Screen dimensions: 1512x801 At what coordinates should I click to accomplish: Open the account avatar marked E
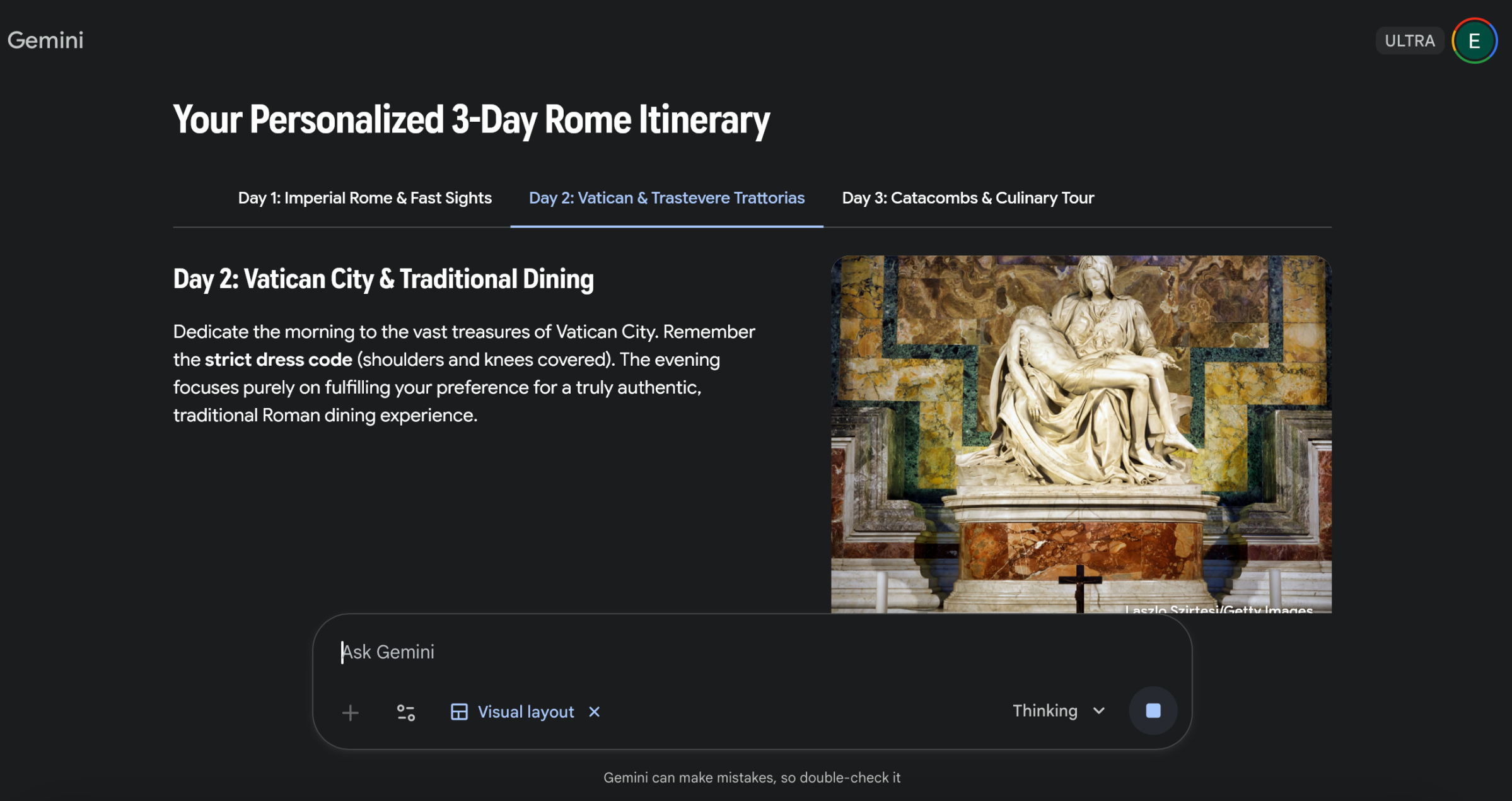click(1474, 40)
